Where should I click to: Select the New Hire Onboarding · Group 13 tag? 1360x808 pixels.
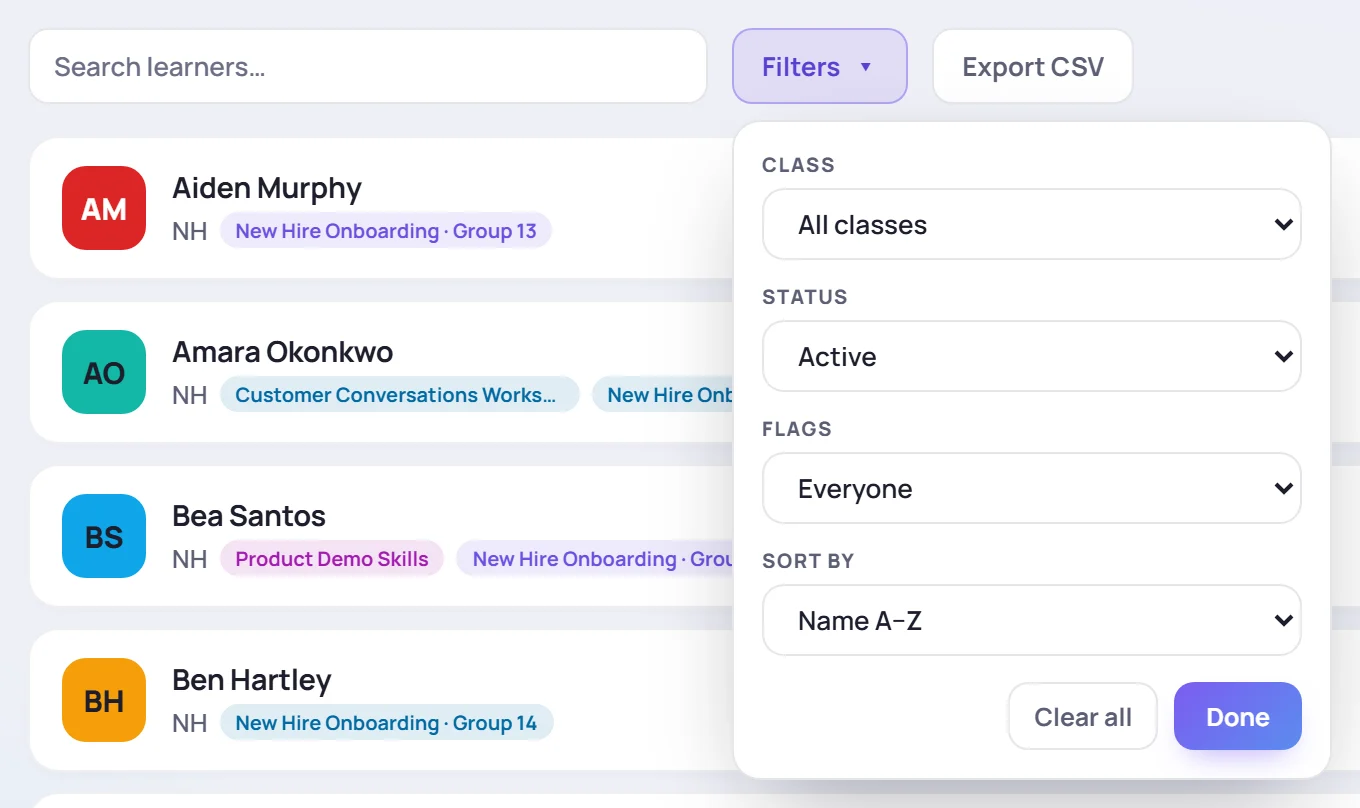pyautogui.click(x=386, y=231)
